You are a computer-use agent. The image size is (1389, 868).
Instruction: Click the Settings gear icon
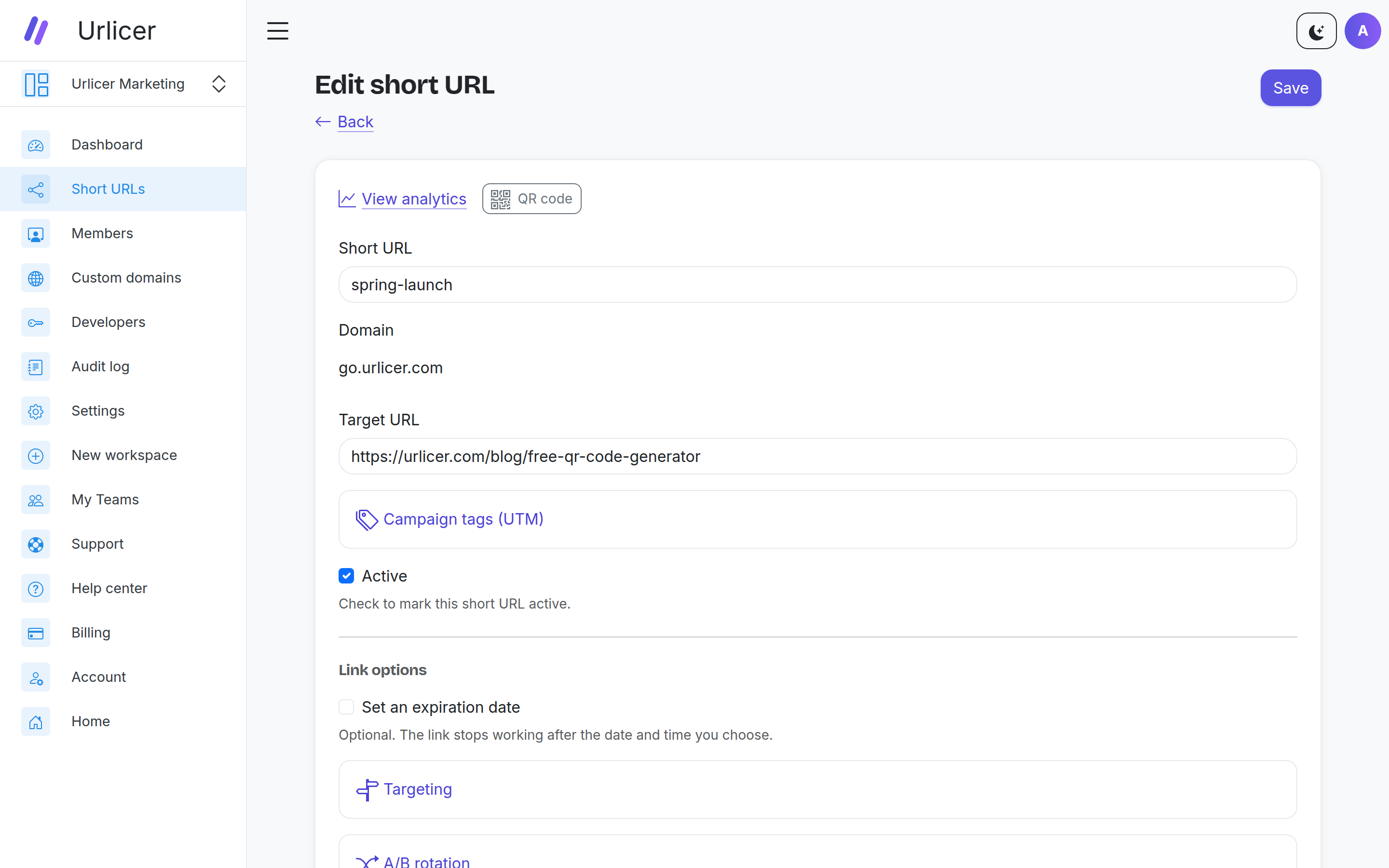(x=36, y=411)
